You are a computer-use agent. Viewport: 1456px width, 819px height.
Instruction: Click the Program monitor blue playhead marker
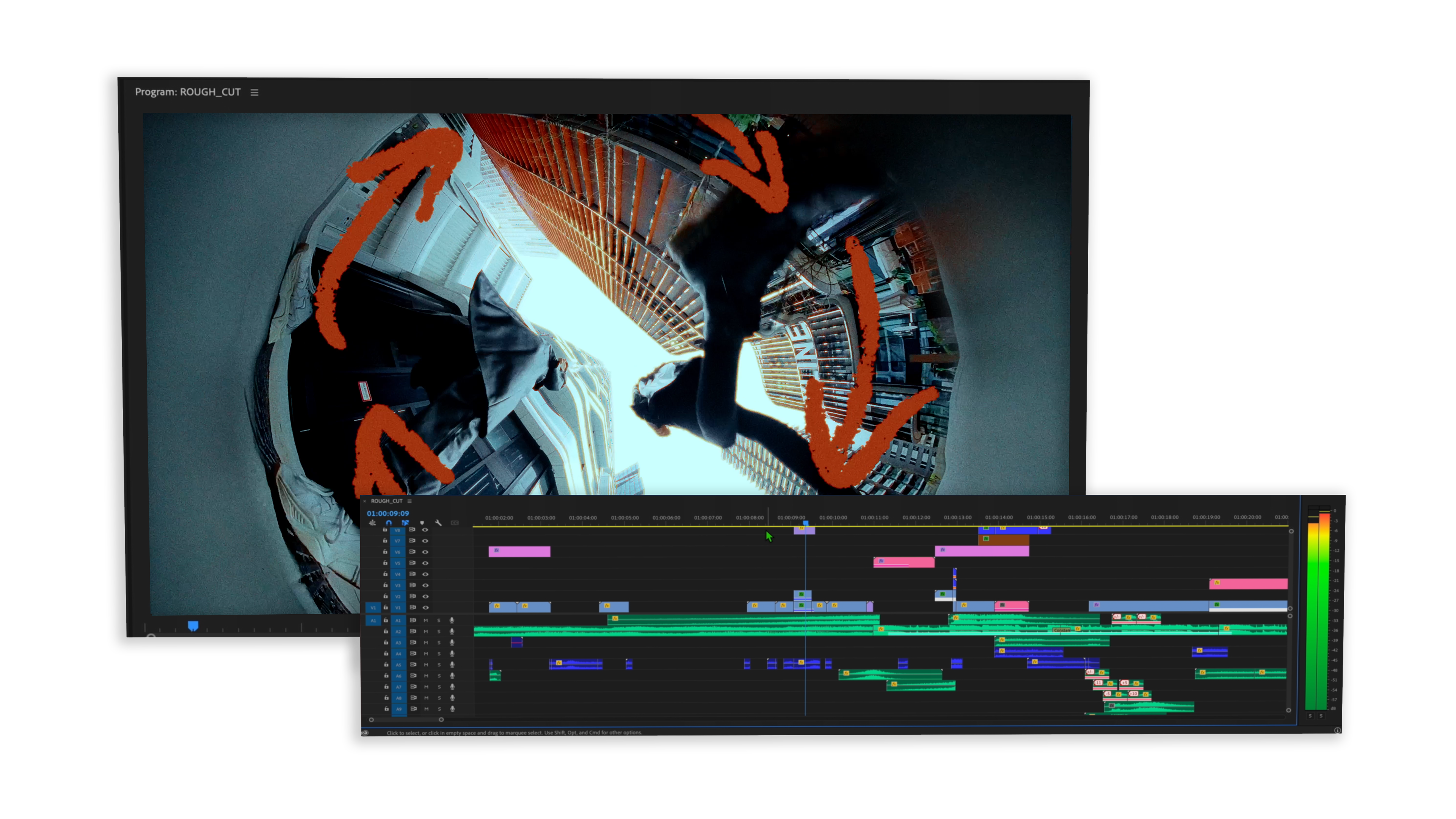tap(193, 625)
